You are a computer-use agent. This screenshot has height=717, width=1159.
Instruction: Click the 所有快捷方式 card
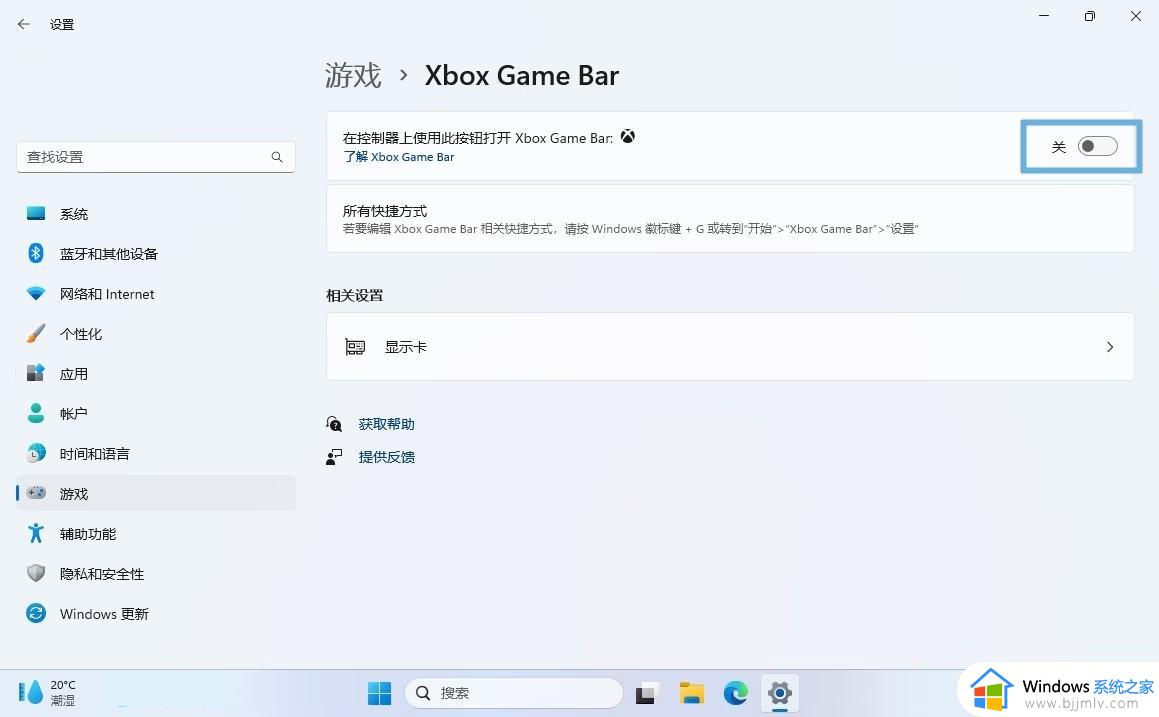pyautogui.click(x=730, y=219)
